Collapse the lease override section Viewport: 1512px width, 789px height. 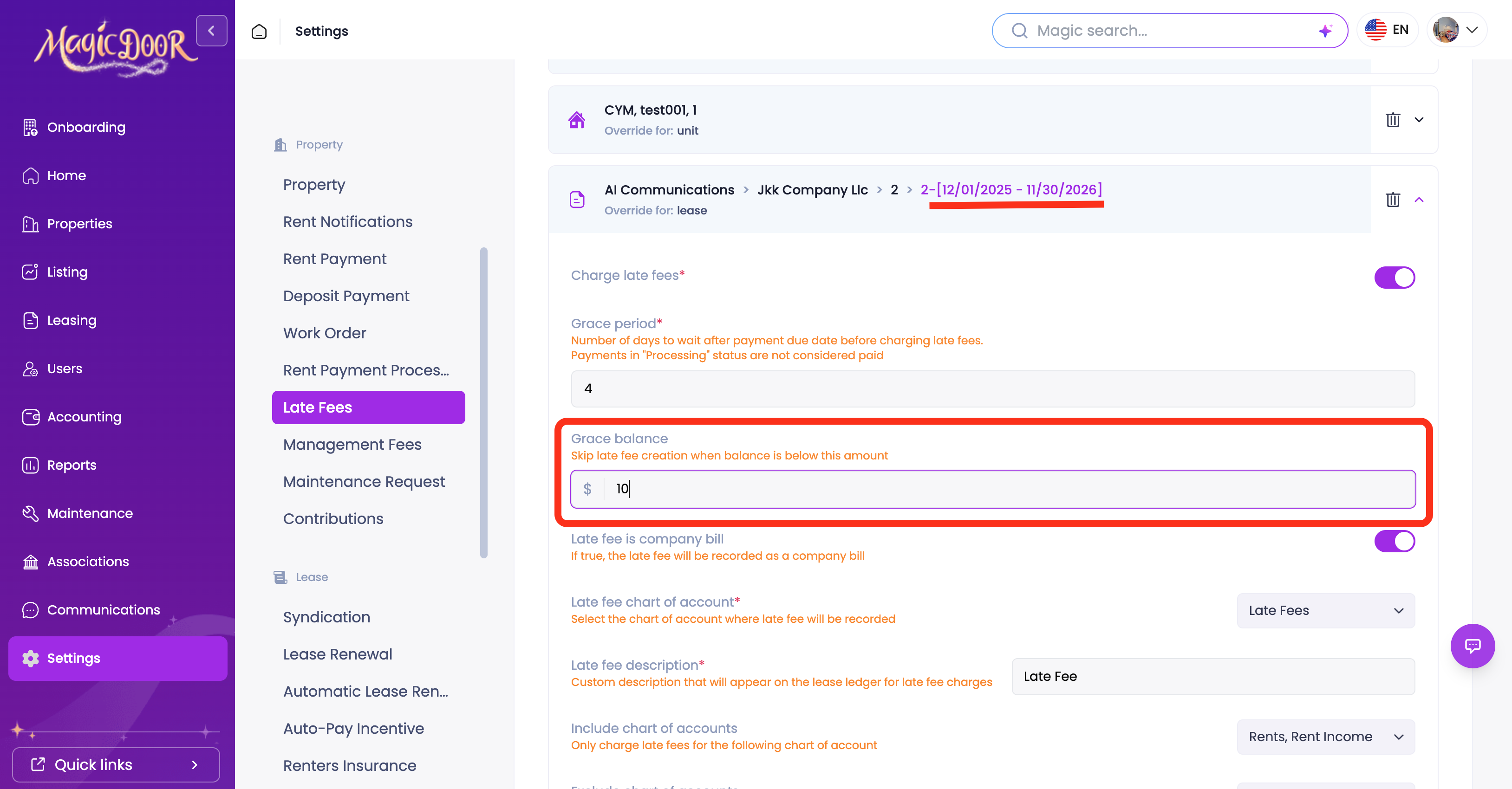1419,200
